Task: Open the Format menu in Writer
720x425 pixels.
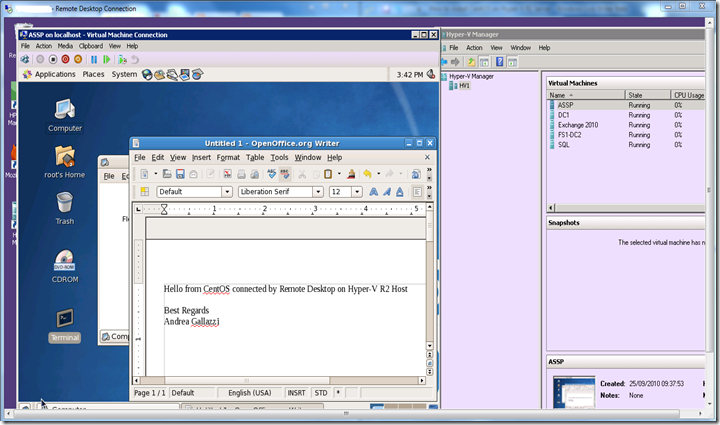Action: tap(228, 157)
